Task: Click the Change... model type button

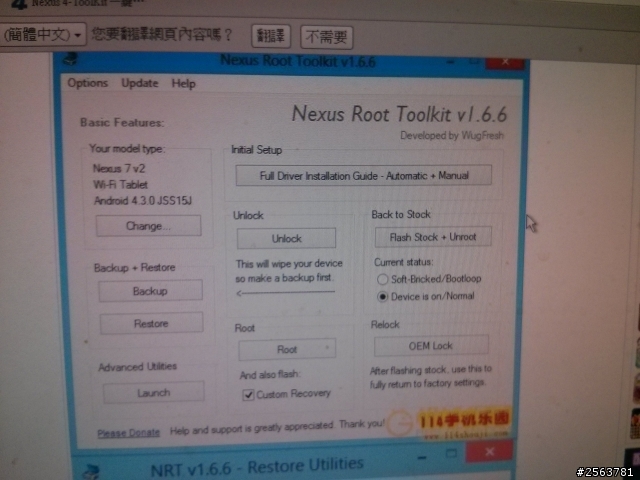Action: pos(149,226)
